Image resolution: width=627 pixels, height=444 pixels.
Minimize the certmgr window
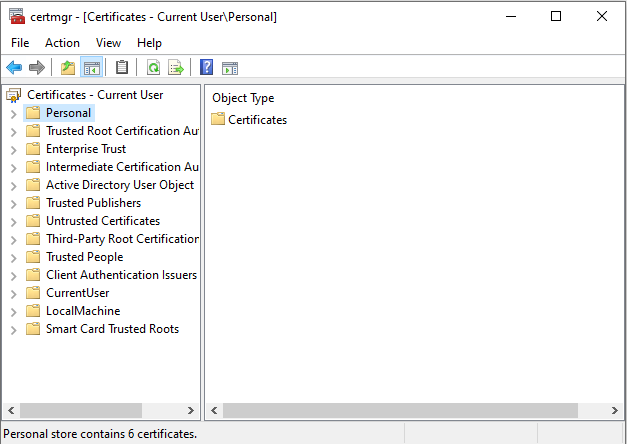coord(511,16)
